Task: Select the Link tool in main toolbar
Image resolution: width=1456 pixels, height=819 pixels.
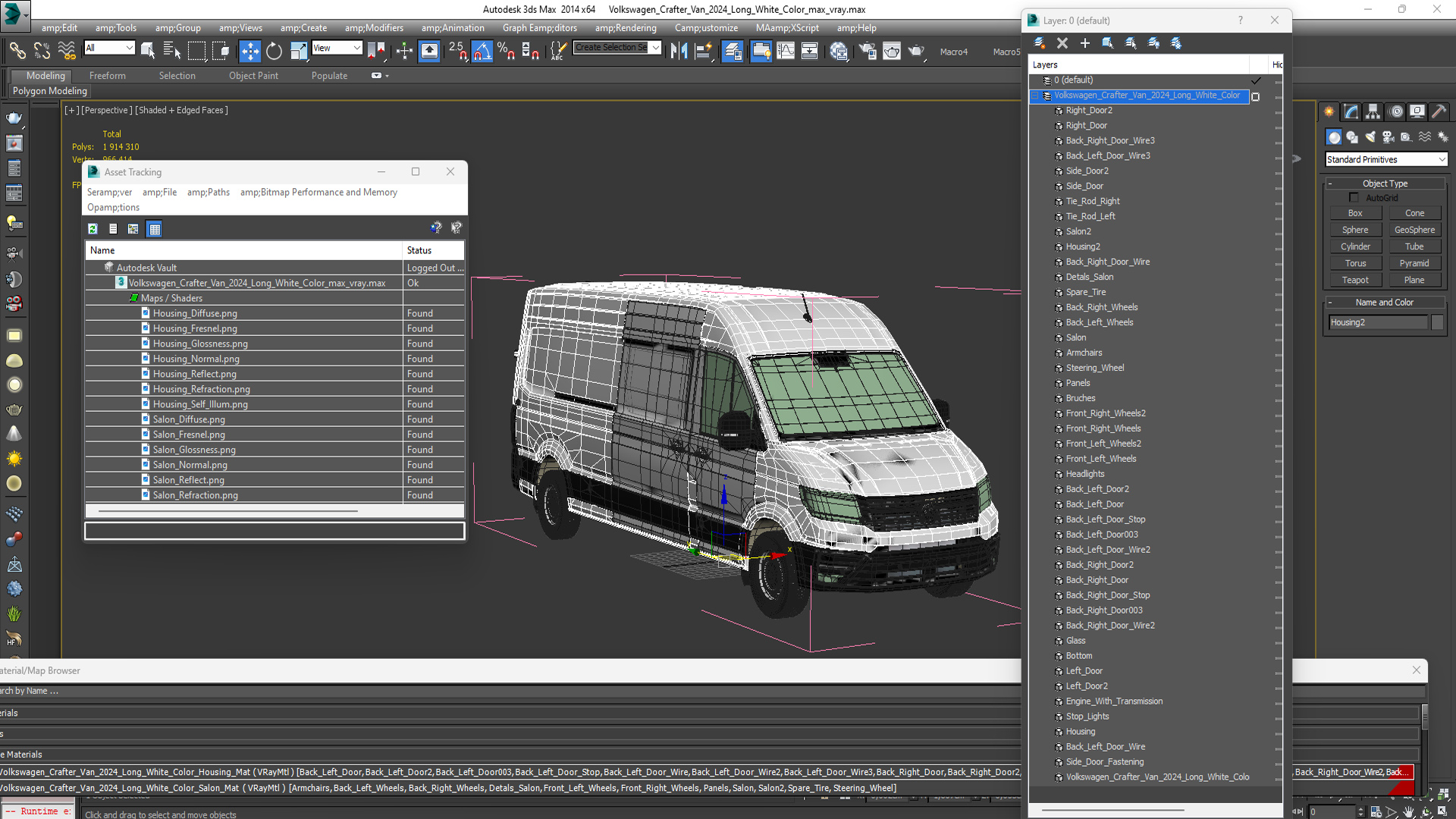Action: pos(17,50)
